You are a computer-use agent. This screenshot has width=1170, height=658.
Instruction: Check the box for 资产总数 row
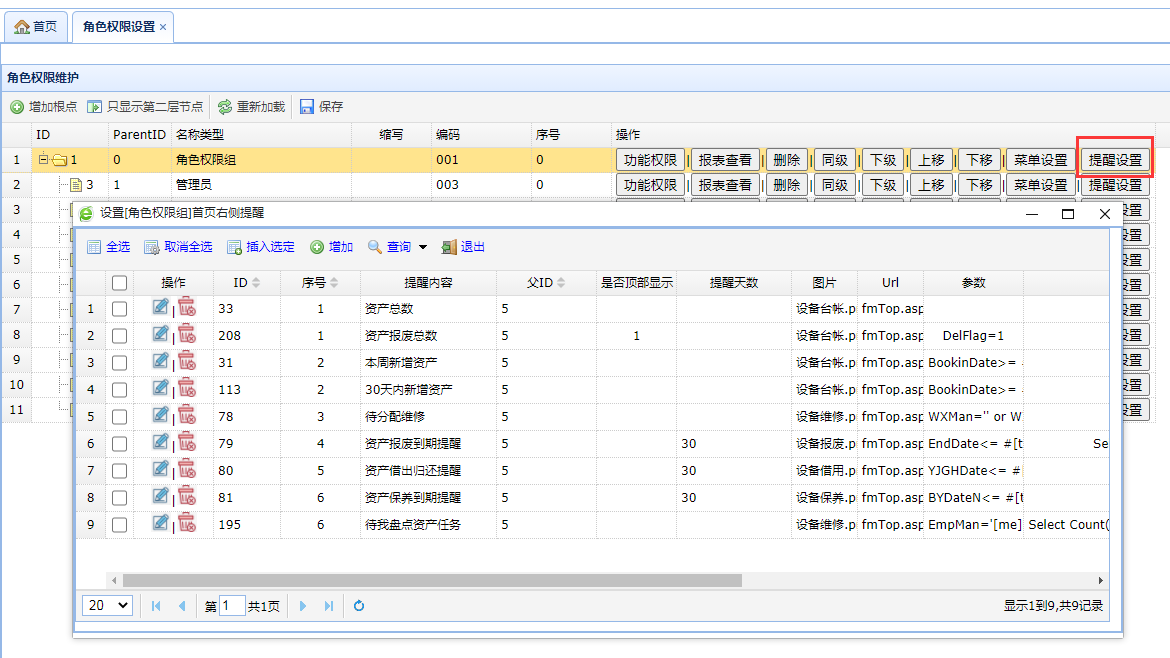119,309
